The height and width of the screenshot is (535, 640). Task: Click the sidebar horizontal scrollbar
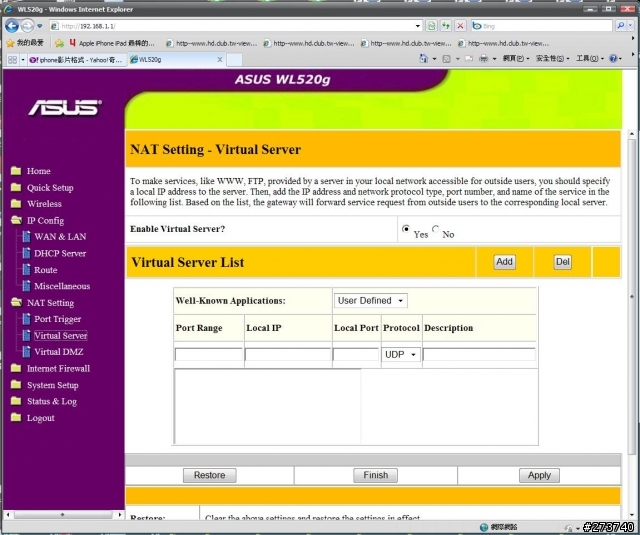63,515
